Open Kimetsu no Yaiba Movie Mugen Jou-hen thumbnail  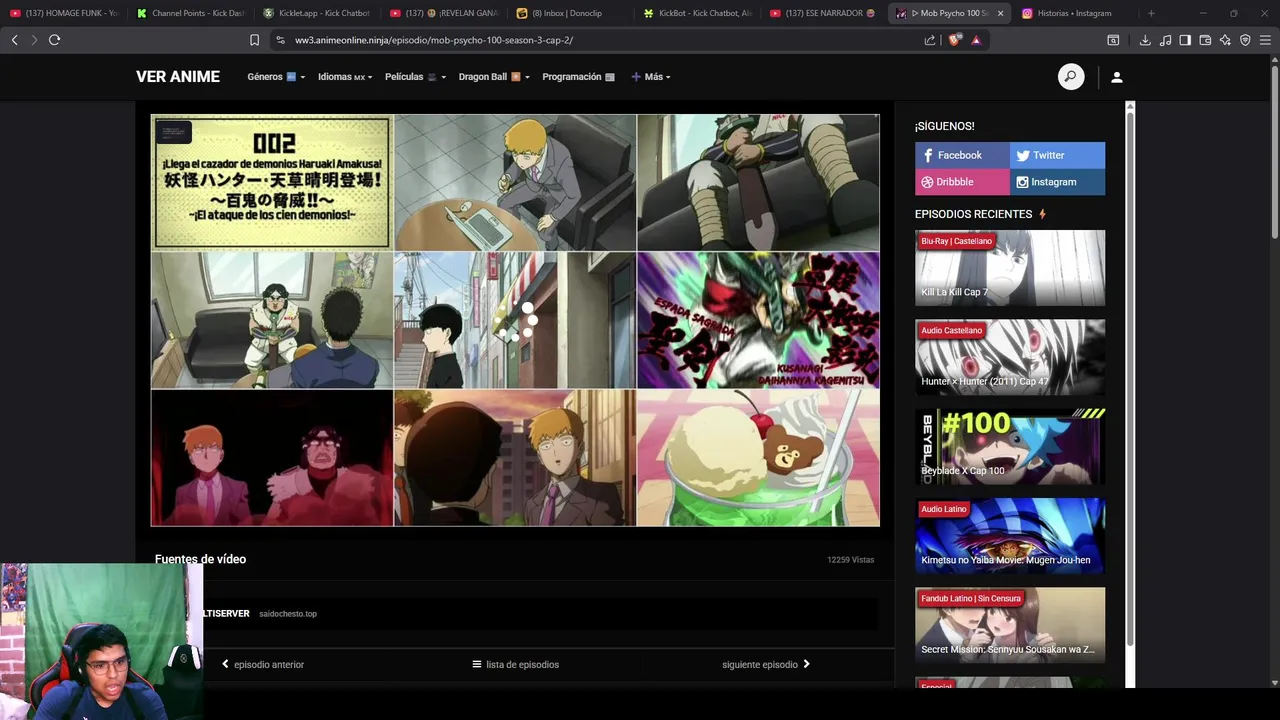(x=1010, y=536)
